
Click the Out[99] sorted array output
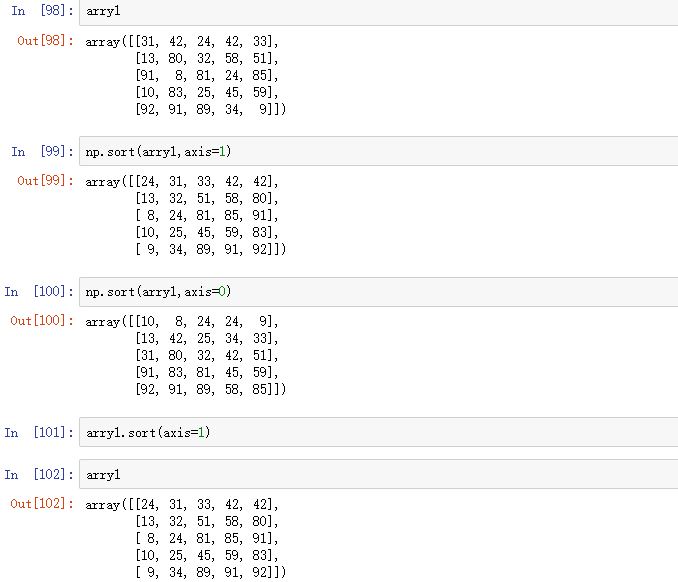pos(185,215)
